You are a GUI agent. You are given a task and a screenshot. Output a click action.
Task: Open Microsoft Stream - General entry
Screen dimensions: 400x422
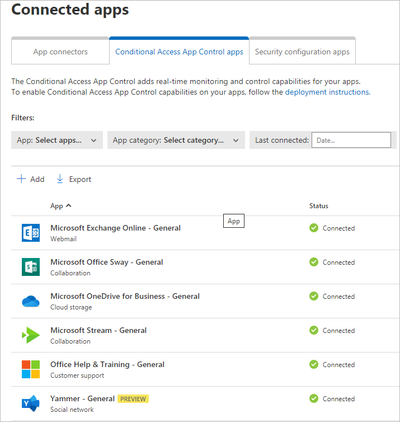[98, 330]
